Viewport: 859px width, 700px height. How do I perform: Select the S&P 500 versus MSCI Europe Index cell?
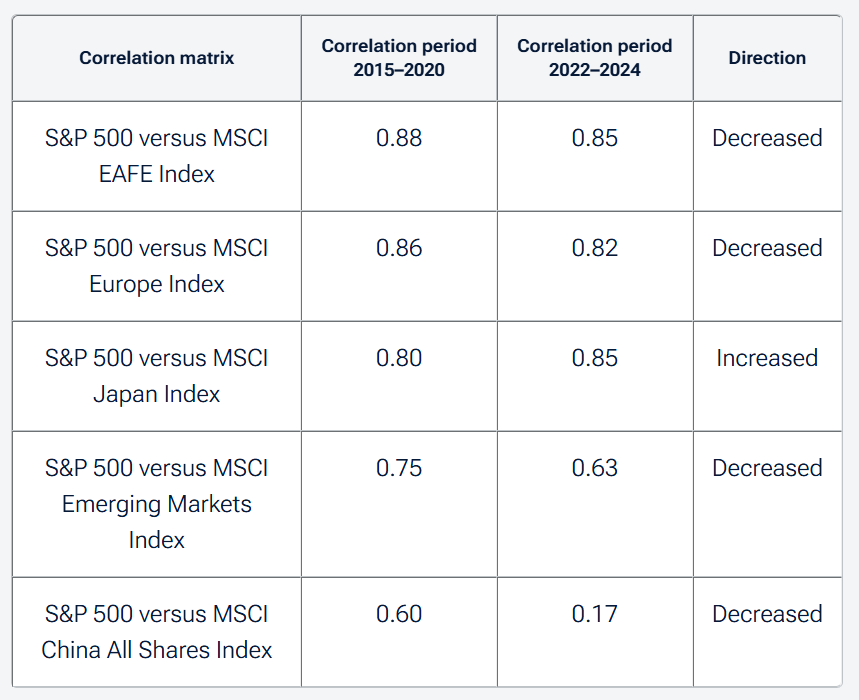point(157,266)
